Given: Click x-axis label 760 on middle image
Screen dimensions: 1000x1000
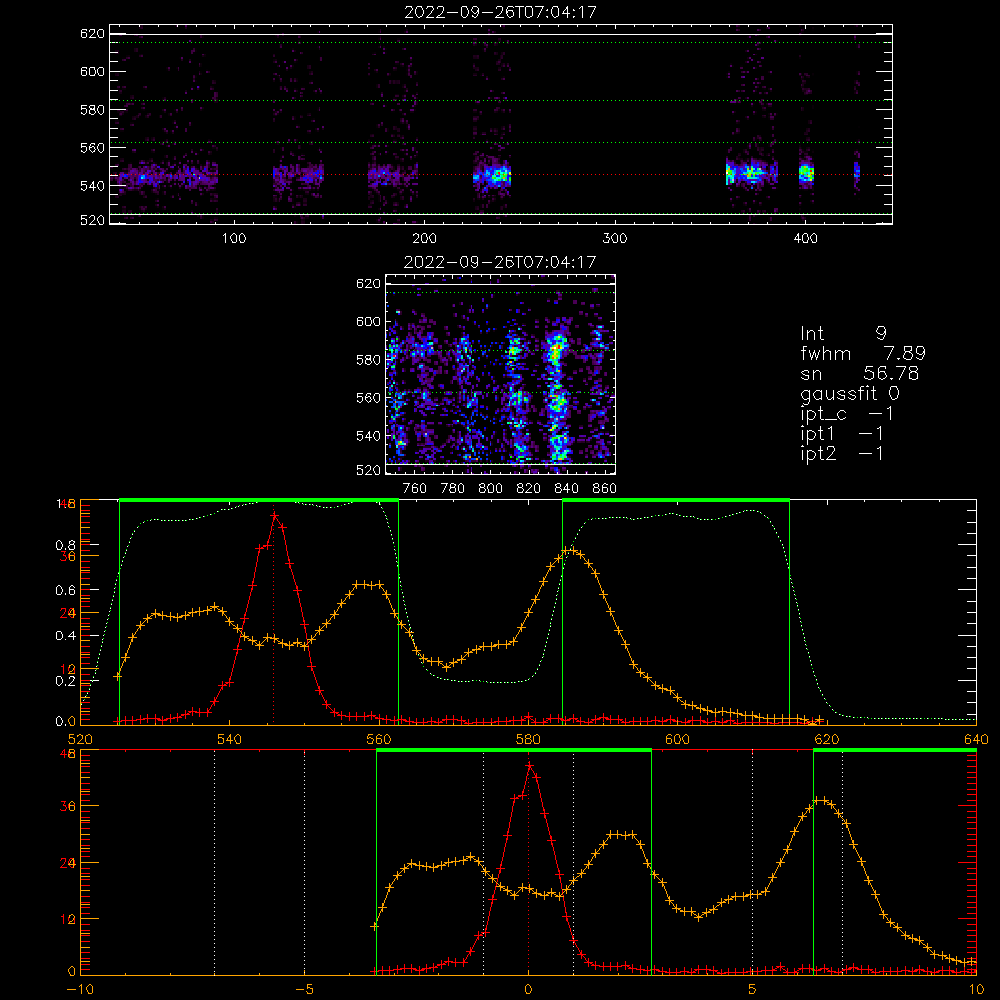Looking at the screenshot, I should tap(415, 489).
